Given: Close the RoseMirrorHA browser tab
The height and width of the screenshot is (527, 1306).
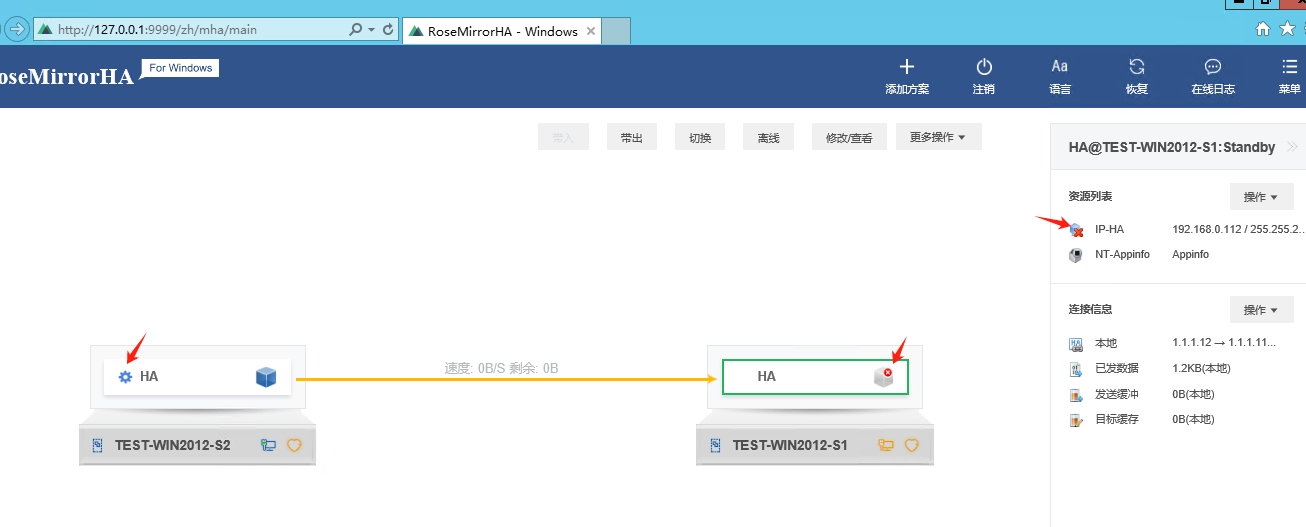Looking at the screenshot, I should (591, 31).
